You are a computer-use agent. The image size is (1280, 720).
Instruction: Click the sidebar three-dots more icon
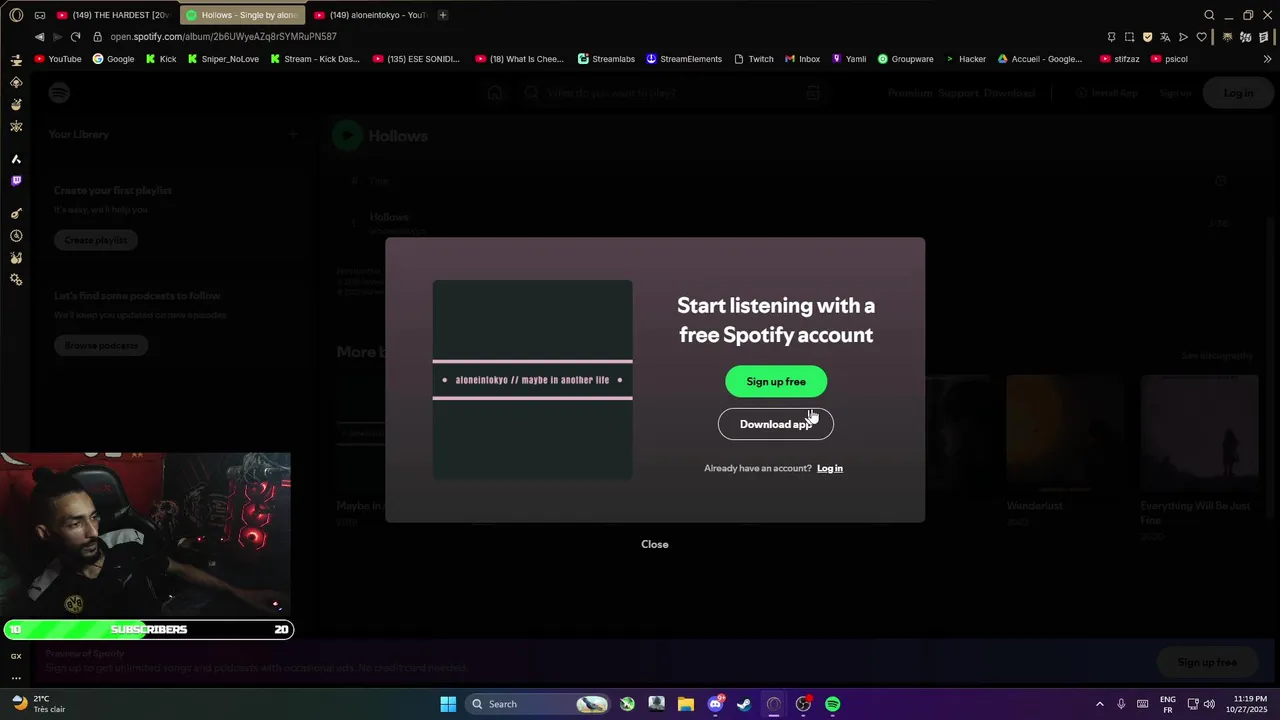click(16, 678)
